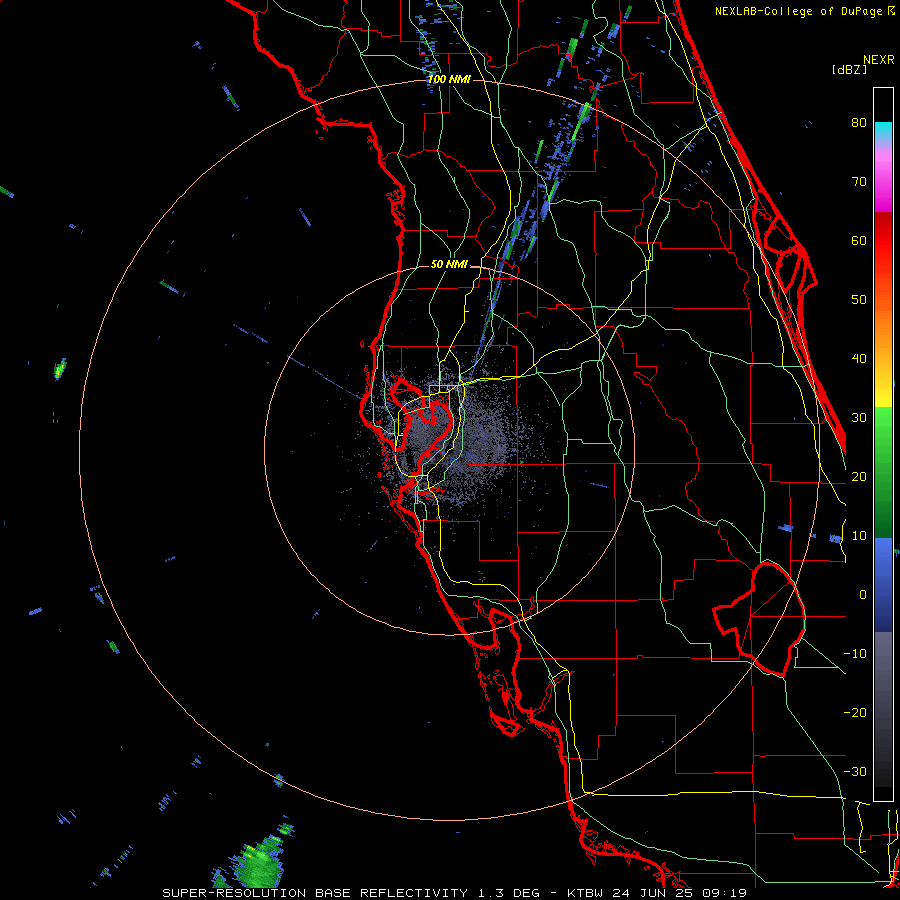The image size is (900, 900).
Task: Click the NEXR label above the color scale
Action: pyautogui.click(x=878, y=60)
